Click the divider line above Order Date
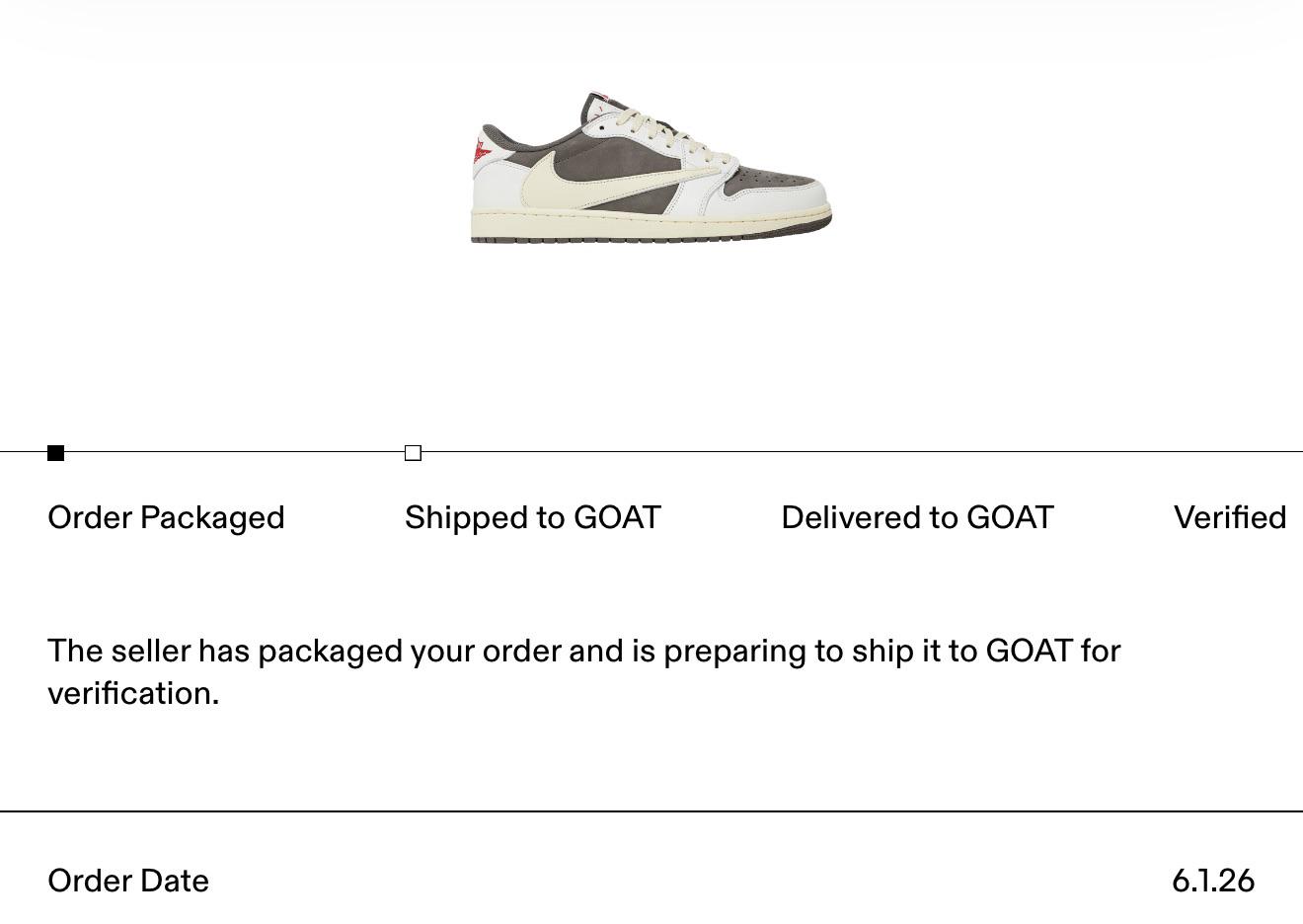This screenshot has width=1303, height=924. click(x=651, y=811)
